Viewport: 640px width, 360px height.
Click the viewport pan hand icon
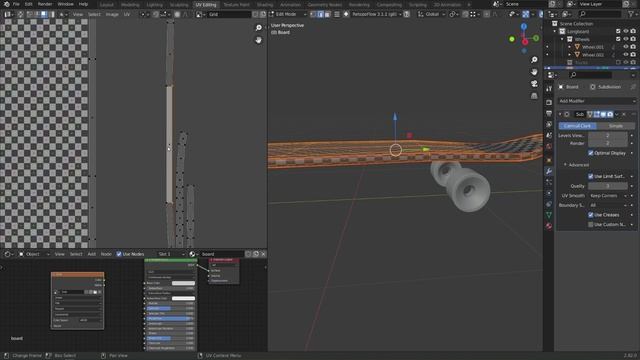[x=534, y=72]
